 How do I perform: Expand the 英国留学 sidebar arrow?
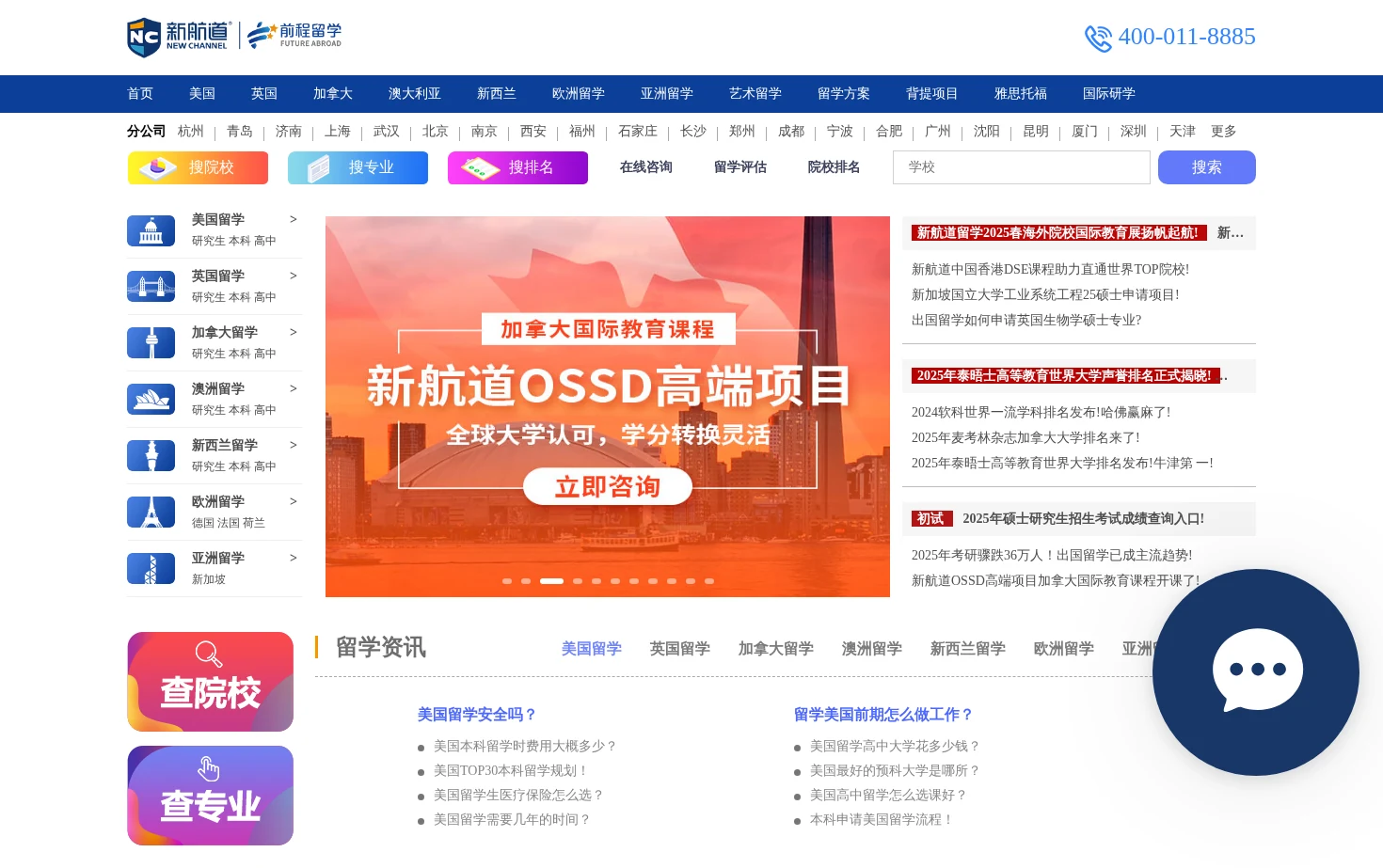click(x=294, y=276)
